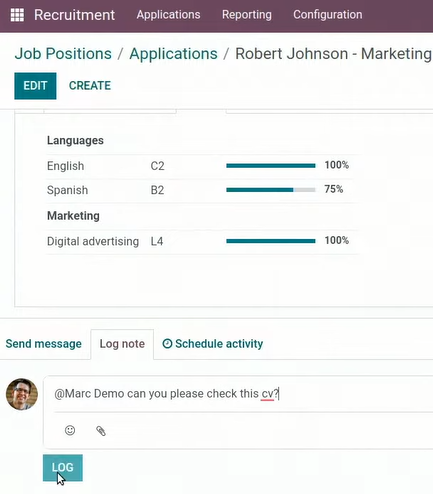Open the Reporting menu
This screenshot has height=494, width=433.
click(x=247, y=15)
